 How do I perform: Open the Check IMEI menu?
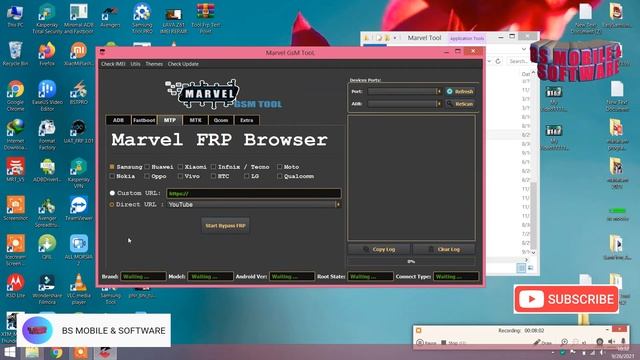point(113,64)
